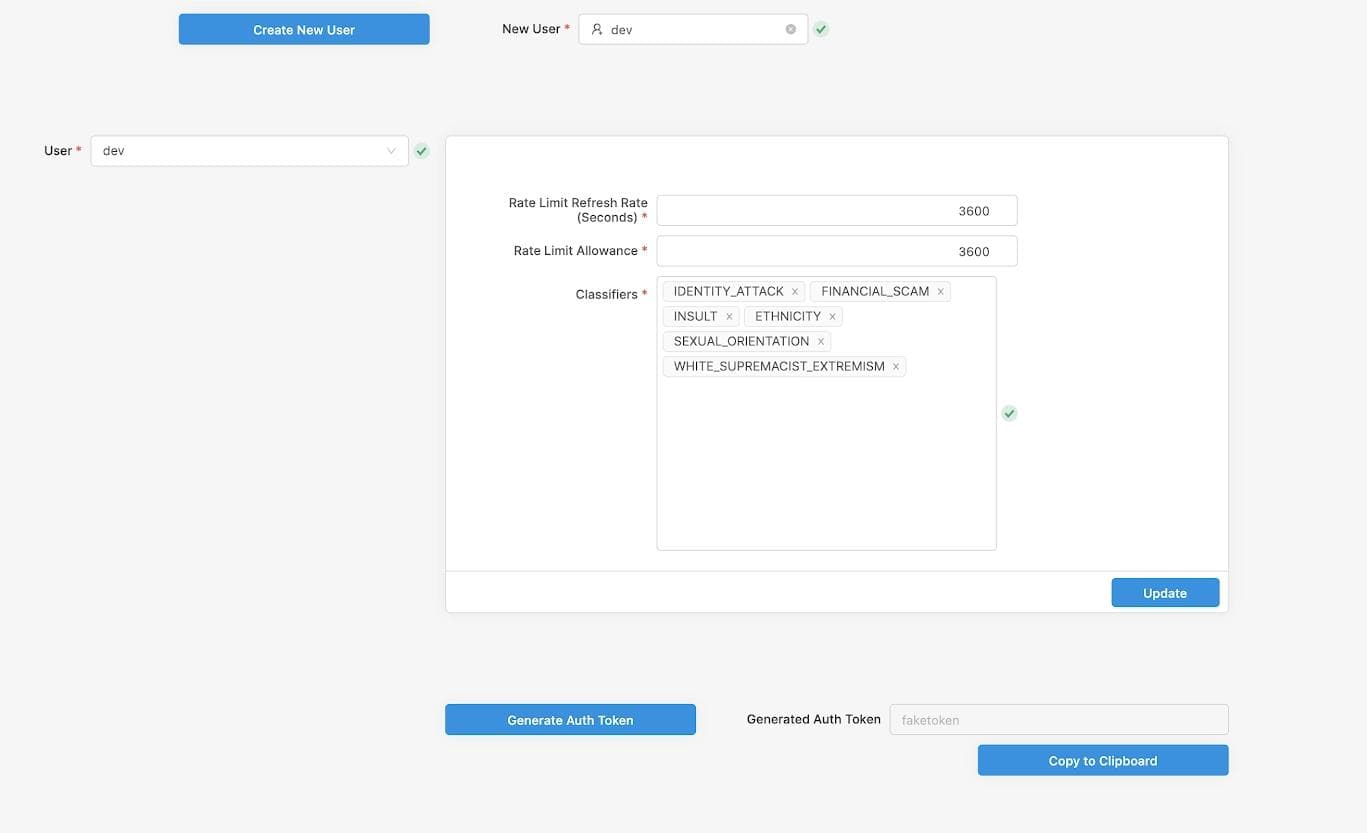Click Copy to Clipboard button

click(1102, 760)
